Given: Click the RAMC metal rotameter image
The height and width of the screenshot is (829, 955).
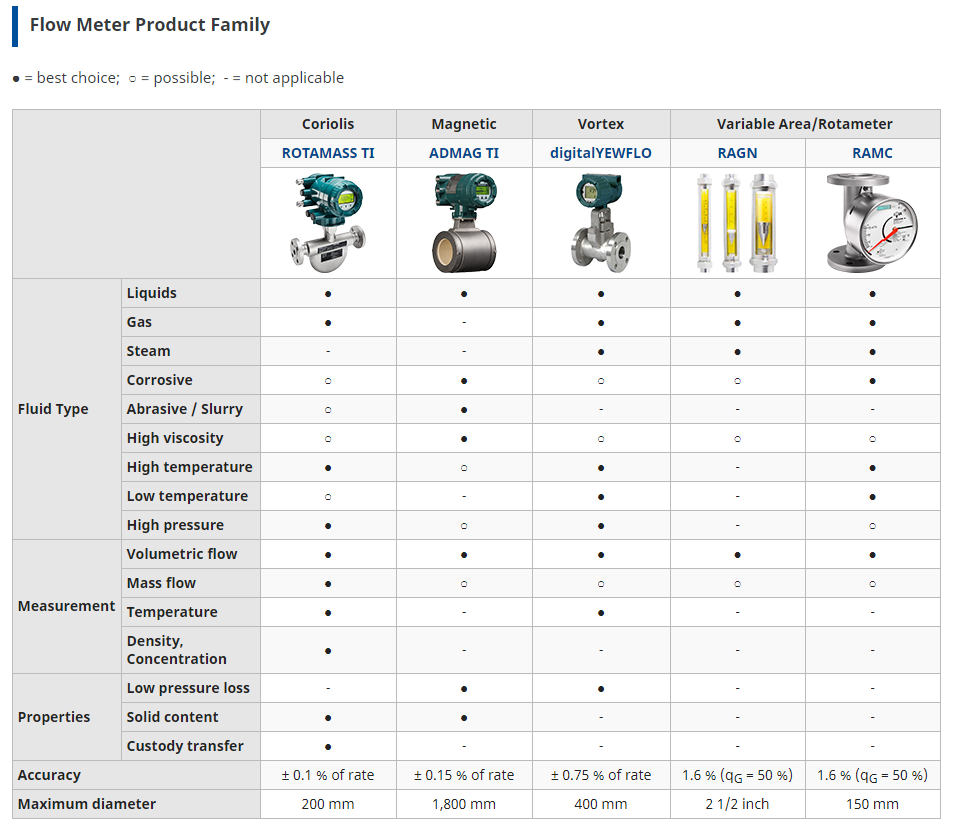Looking at the screenshot, I should click(872, 223).
